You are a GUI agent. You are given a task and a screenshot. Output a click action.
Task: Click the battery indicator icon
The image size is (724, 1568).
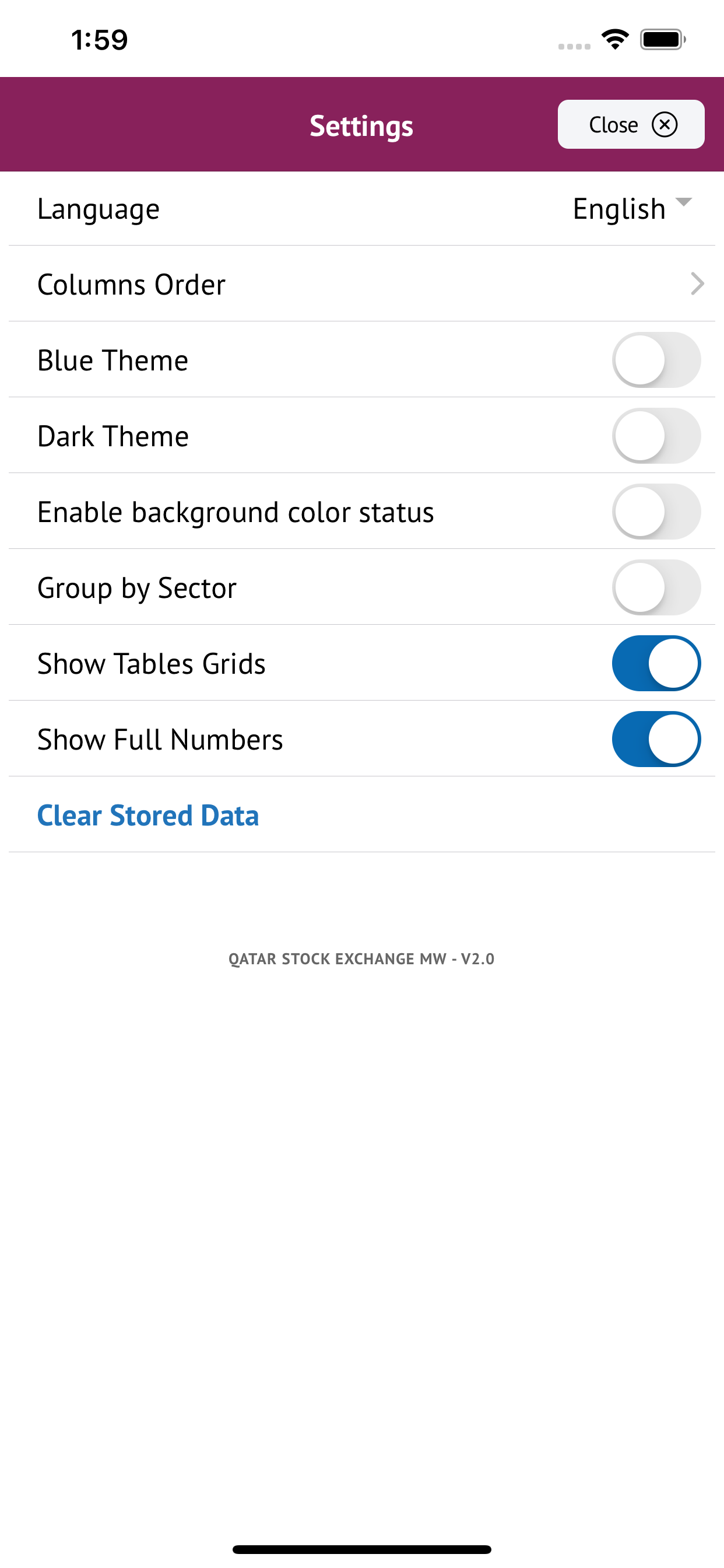click(663, 40)
